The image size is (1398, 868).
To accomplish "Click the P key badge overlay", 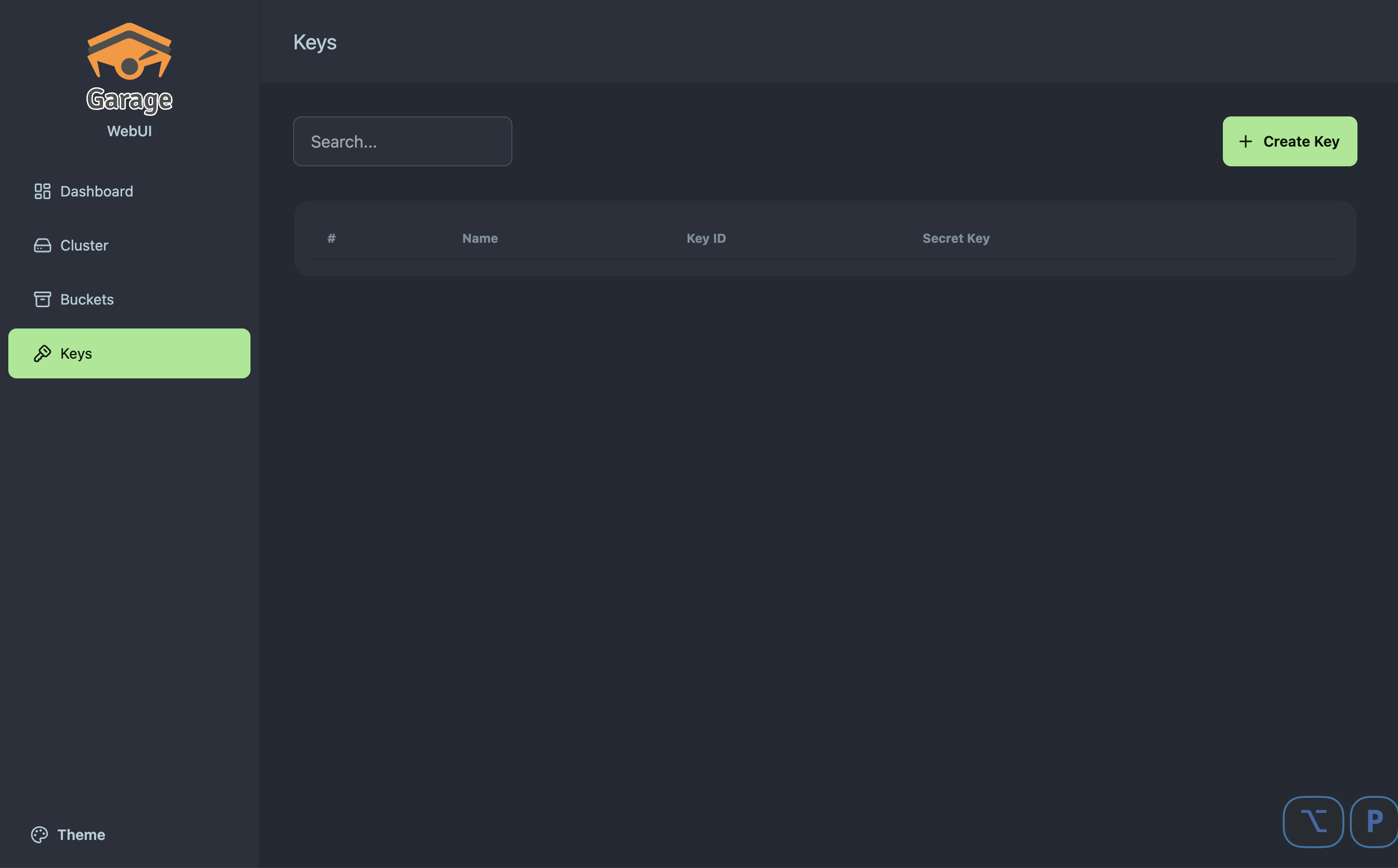I will click(1374, 822).
